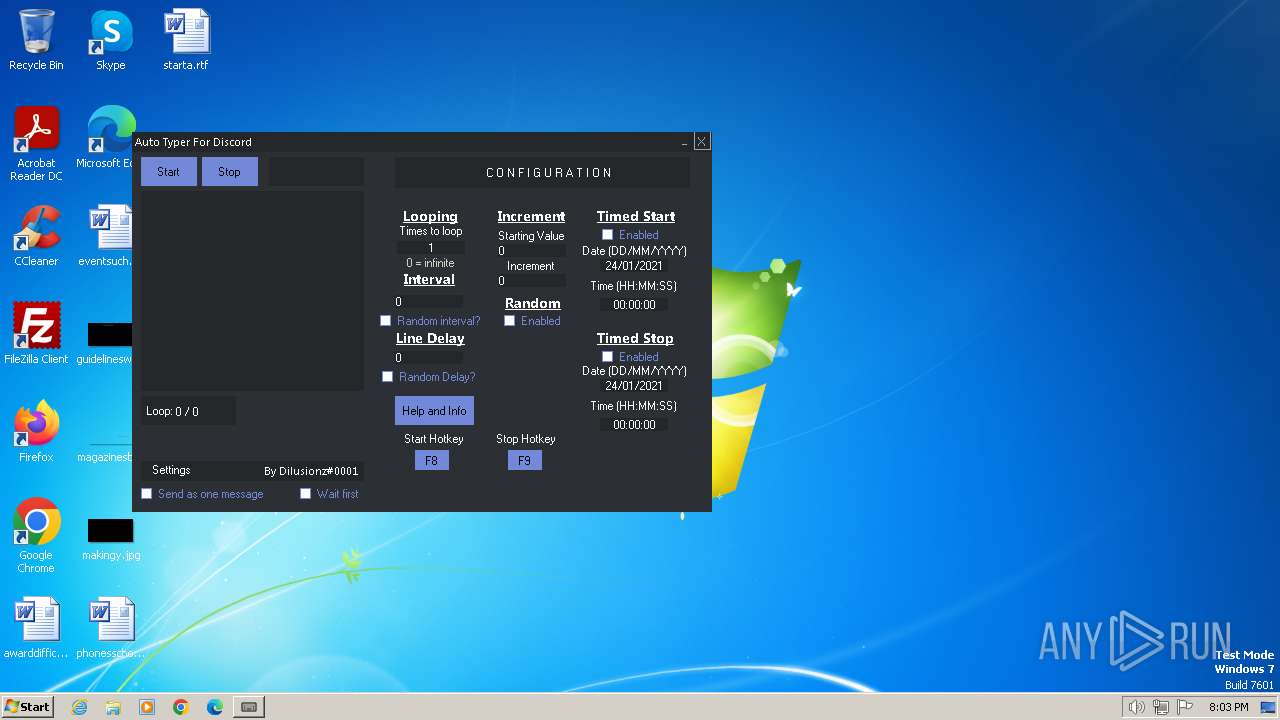Open Chrome from the taskbar
1280x720 pixels.
181,707
